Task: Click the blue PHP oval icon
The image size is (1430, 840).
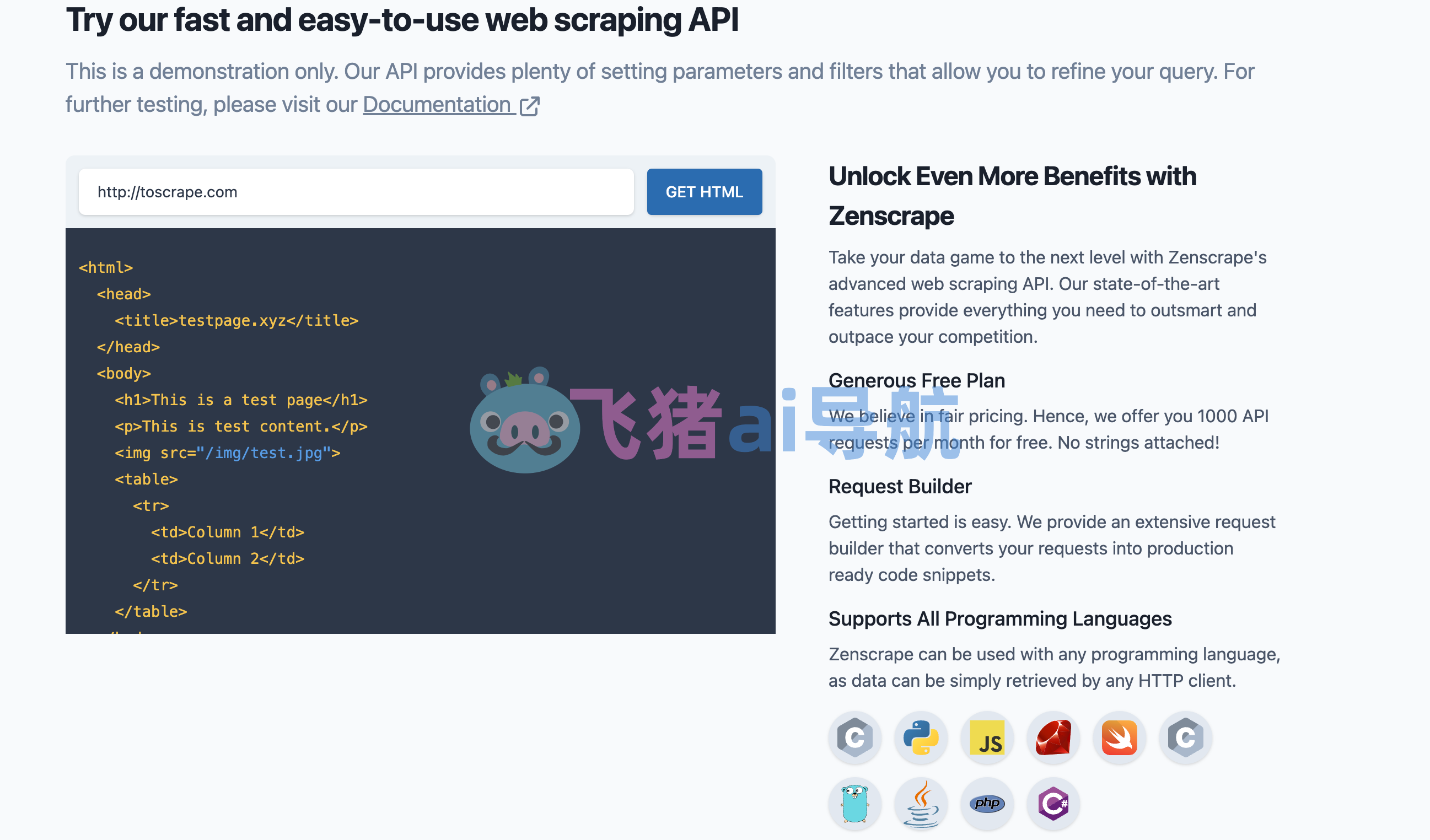Action: (987, 803)
